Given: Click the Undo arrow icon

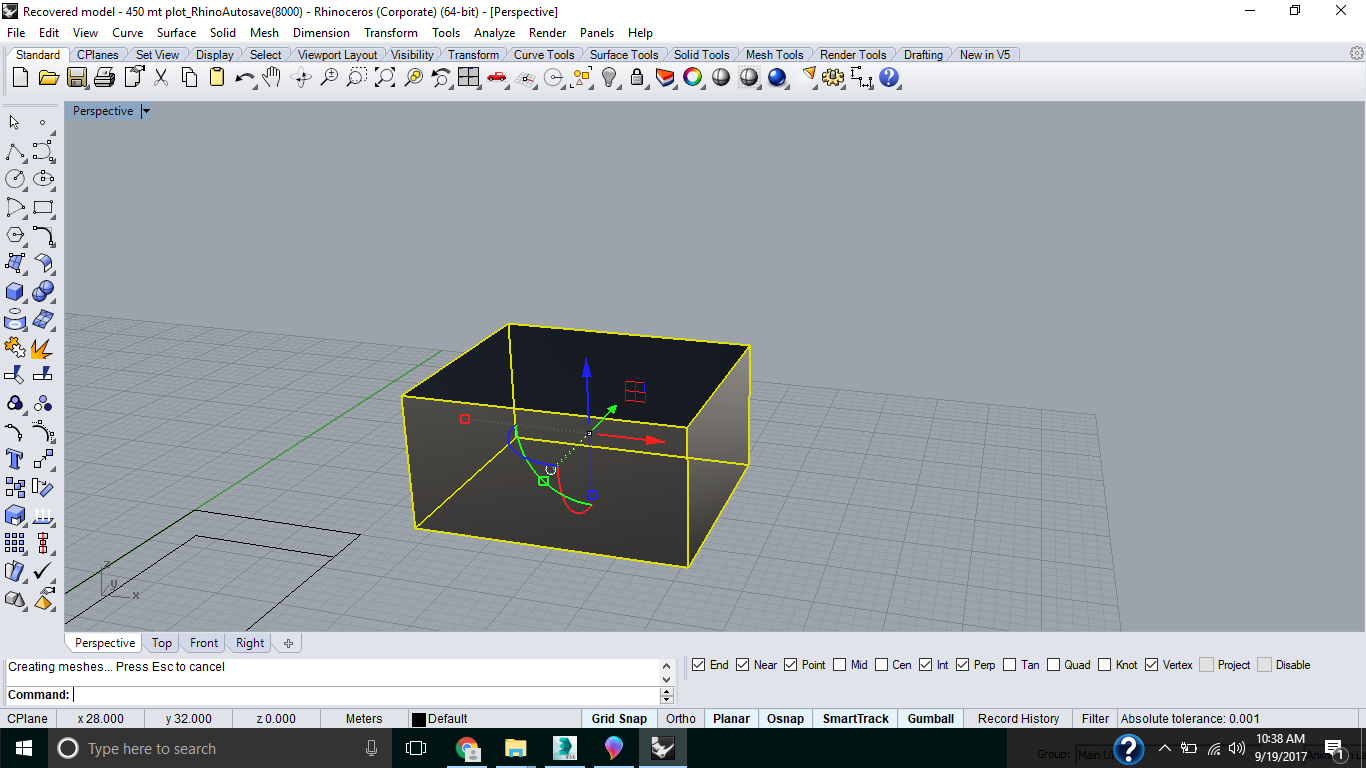Looking at the screenshot, I should pos(244,77).
